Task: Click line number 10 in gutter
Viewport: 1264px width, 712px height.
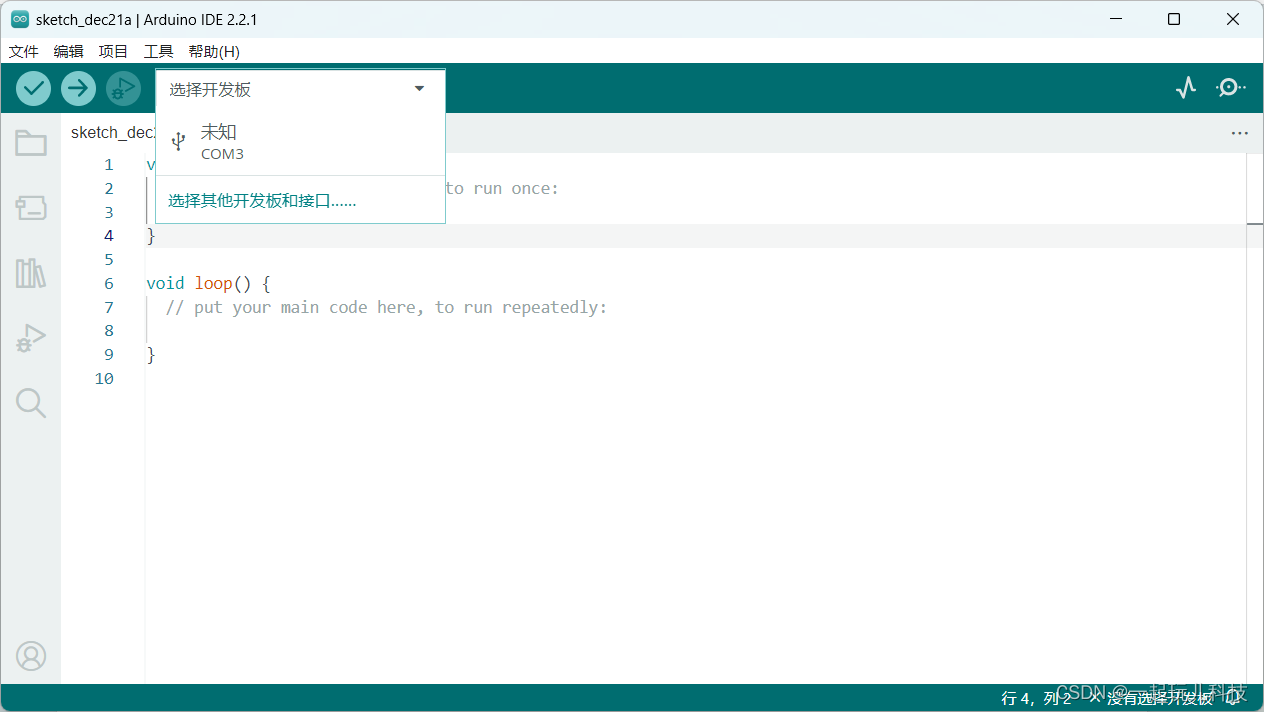Action: point(104,378)
